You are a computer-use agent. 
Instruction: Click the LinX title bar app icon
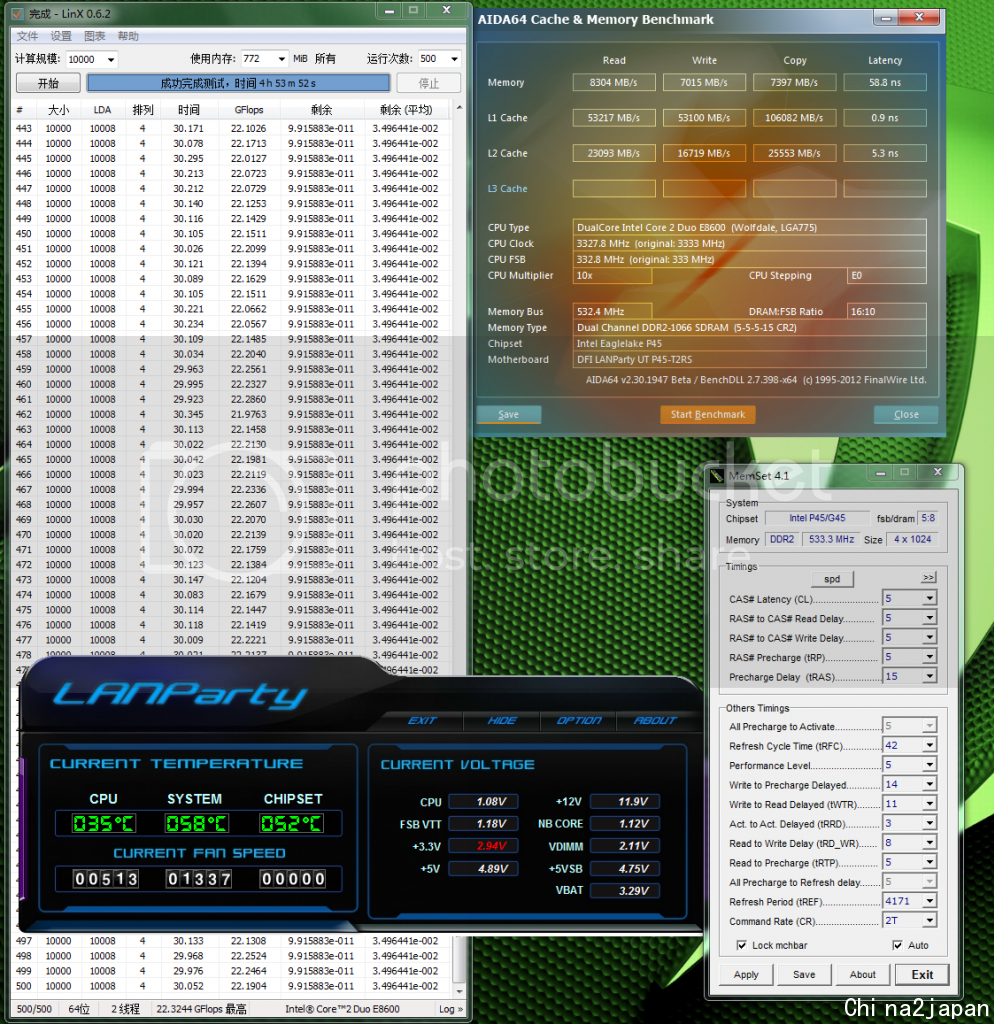[x=18, y=13]
